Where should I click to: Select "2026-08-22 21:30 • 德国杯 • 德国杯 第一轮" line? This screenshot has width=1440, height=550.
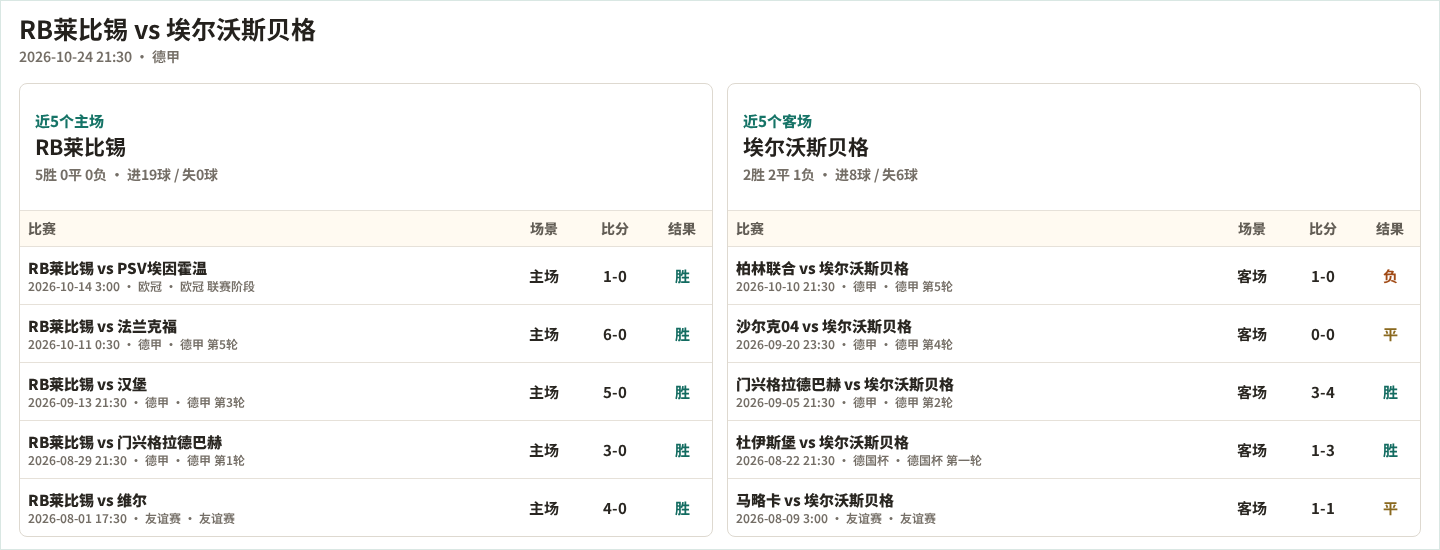[x=859, y=461]
